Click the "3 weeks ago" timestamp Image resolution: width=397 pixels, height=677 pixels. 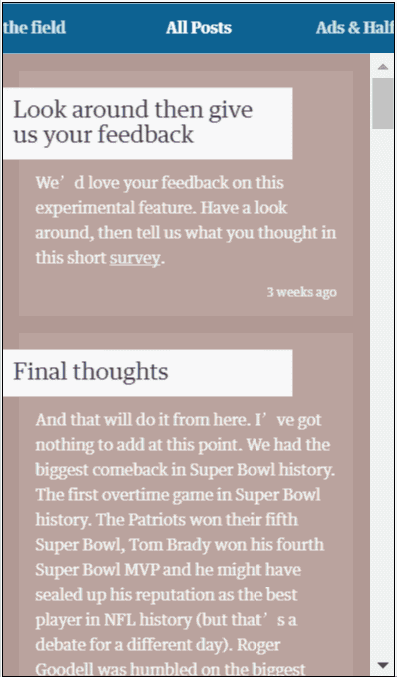tap(301, 292)
